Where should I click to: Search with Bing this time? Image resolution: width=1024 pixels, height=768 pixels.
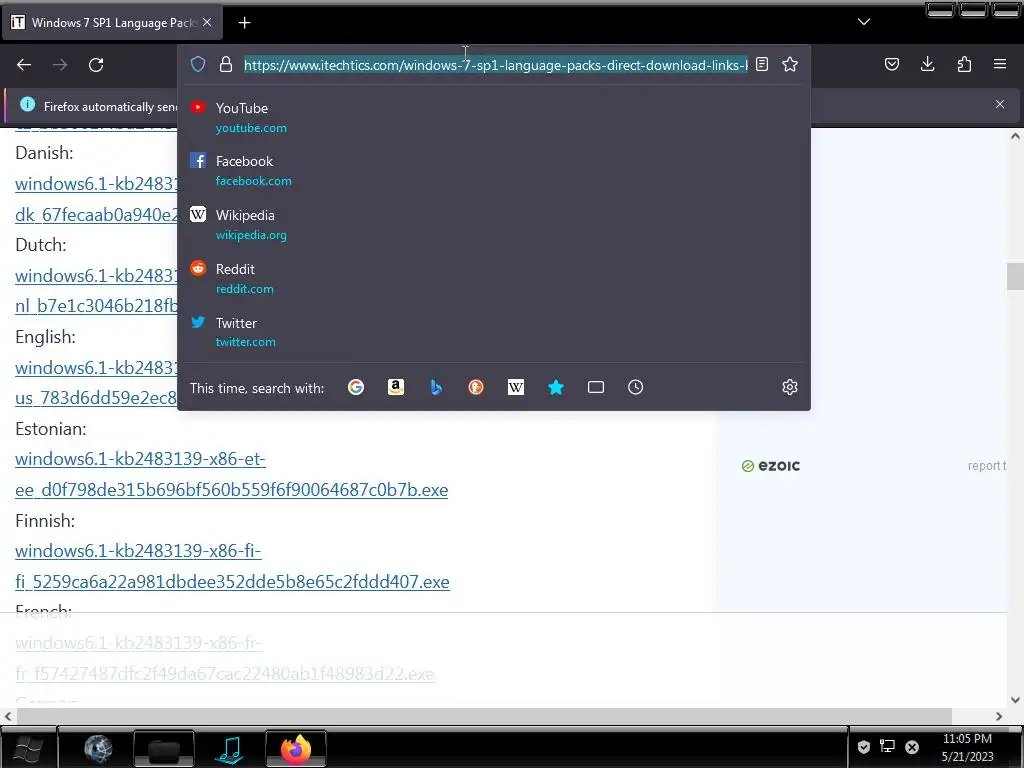(x=436, y=387)
